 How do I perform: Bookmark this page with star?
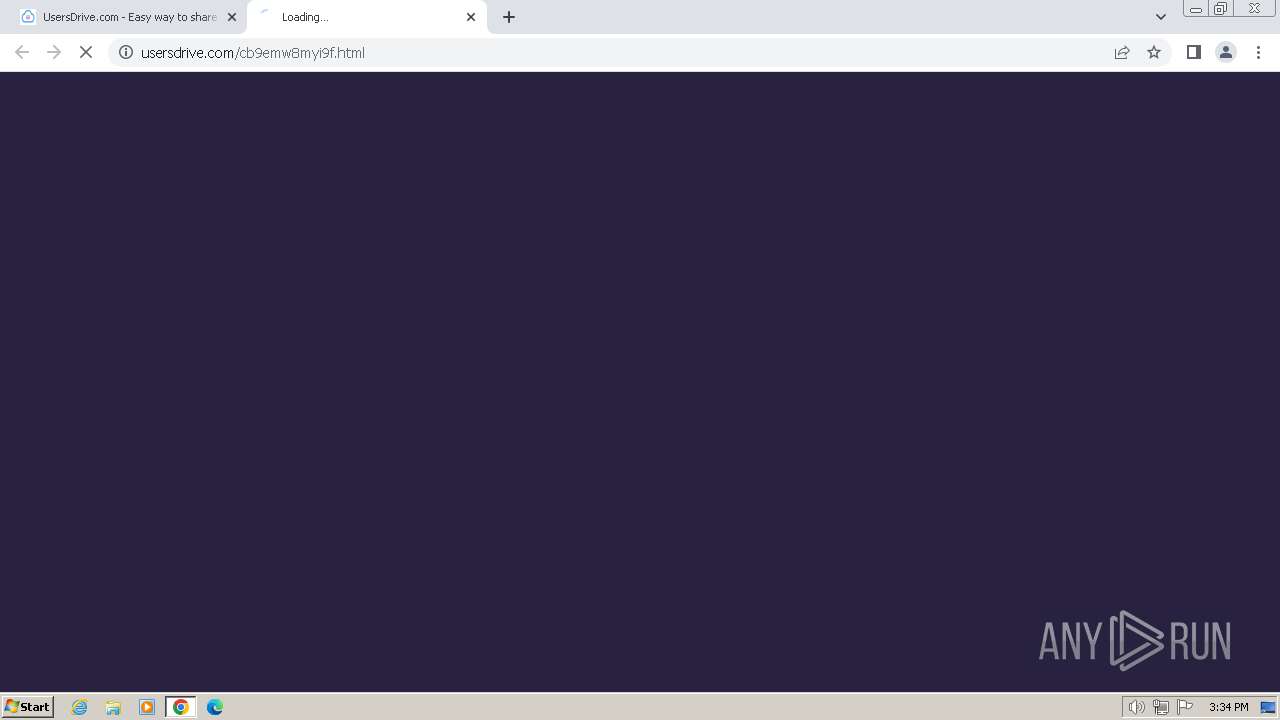pyautogui.click(x=1154, y=52)
